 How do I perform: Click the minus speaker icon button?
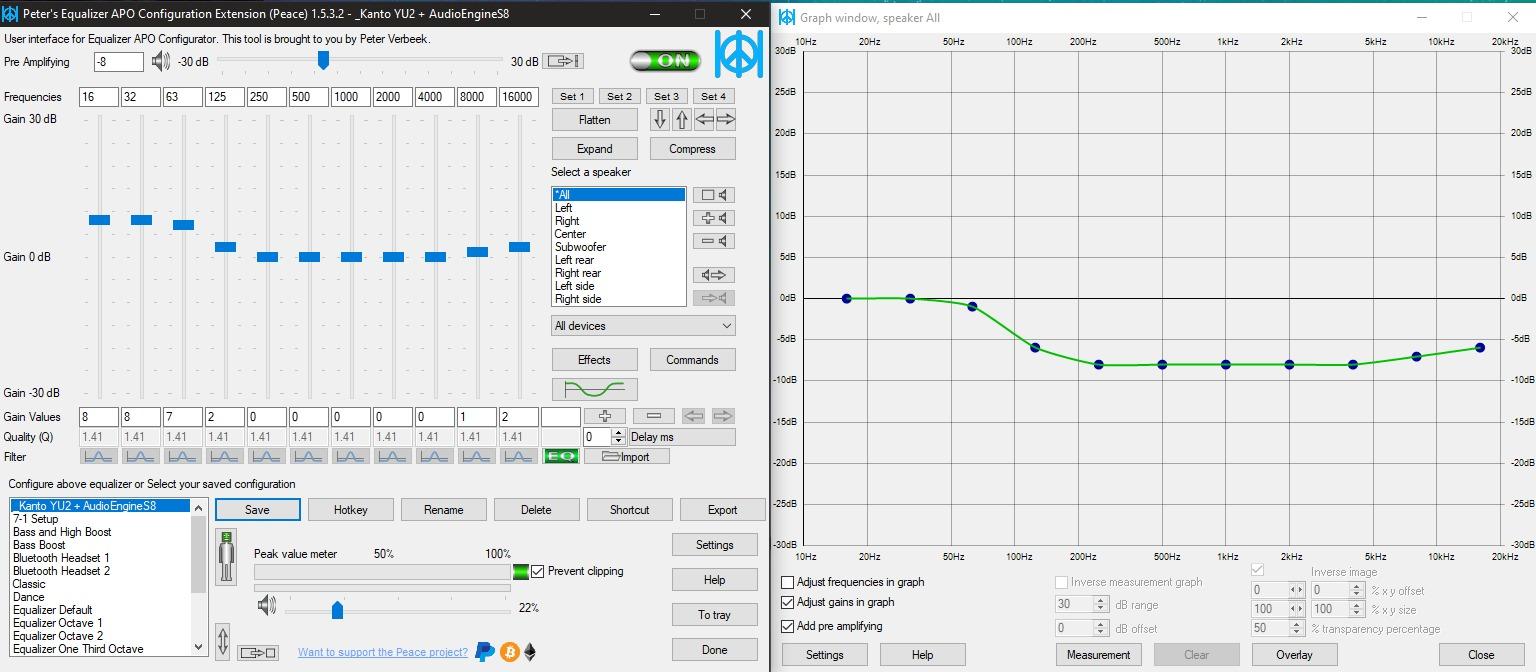tap(714, 241)
